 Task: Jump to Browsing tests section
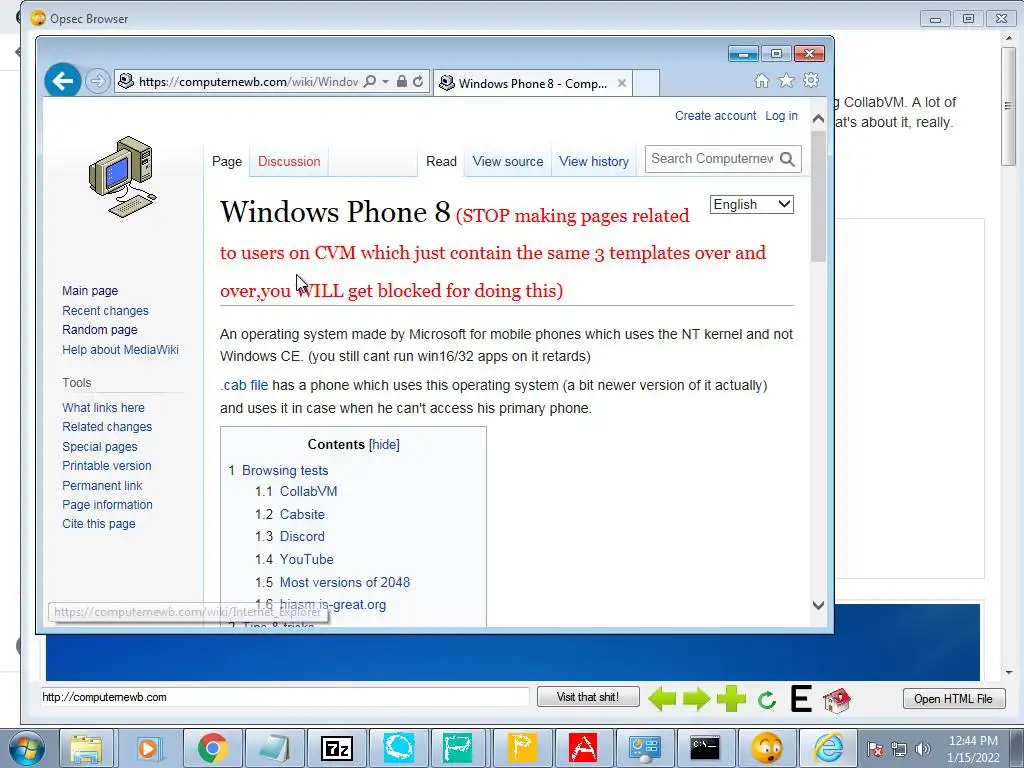pos(285,471)
